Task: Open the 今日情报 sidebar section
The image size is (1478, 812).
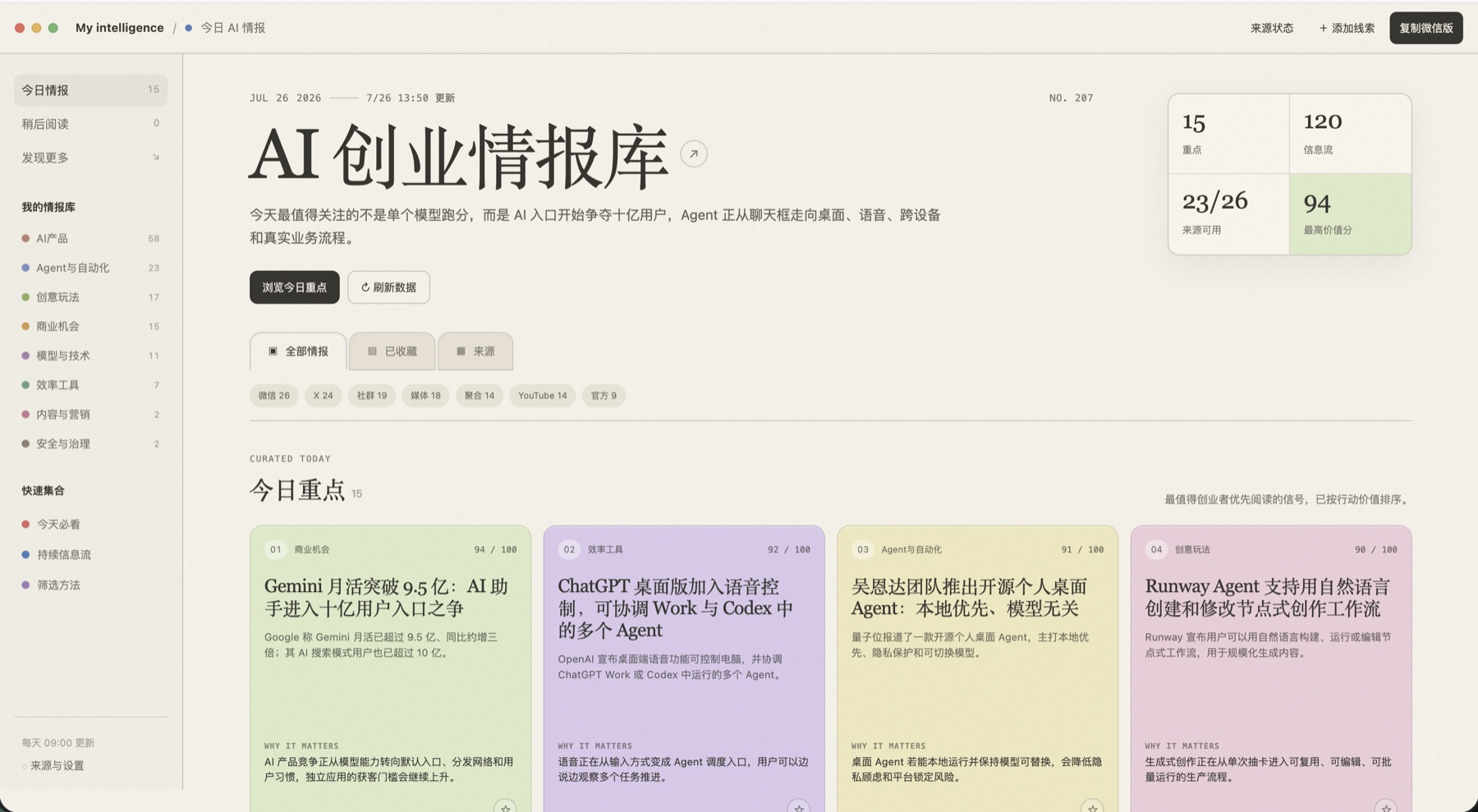Action: tap(90, 90)
